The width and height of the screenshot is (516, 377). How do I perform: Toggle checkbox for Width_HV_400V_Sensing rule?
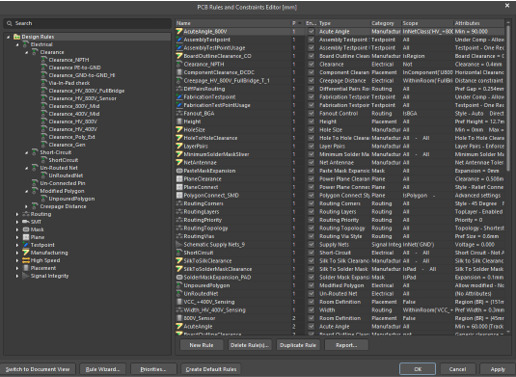click(311, 310)
